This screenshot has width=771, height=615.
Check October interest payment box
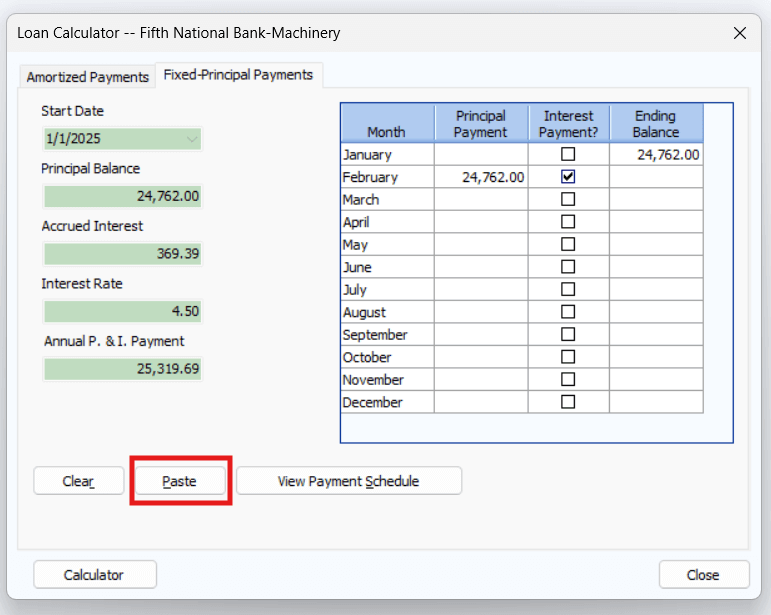pyautogui.click(x=568, y=357)
